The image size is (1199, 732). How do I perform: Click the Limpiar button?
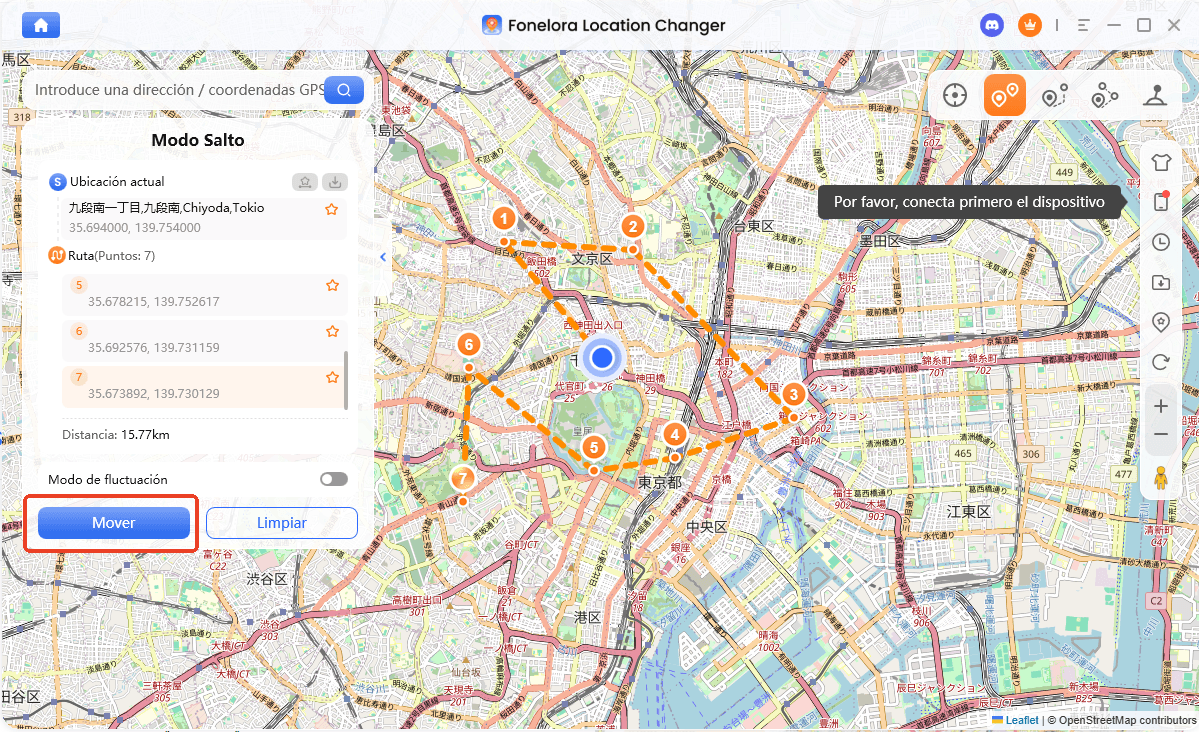(x=281, y=522)
